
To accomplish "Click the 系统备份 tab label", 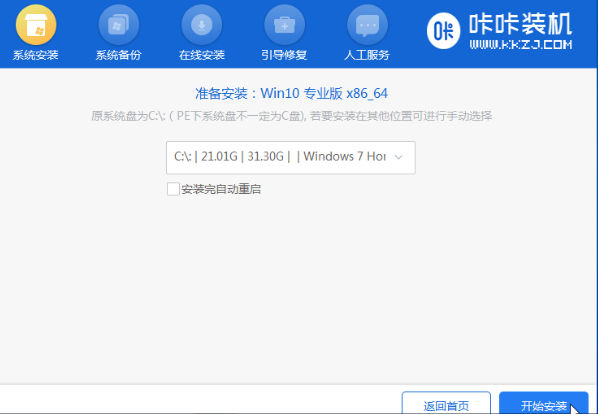I will tap(119, 55).
